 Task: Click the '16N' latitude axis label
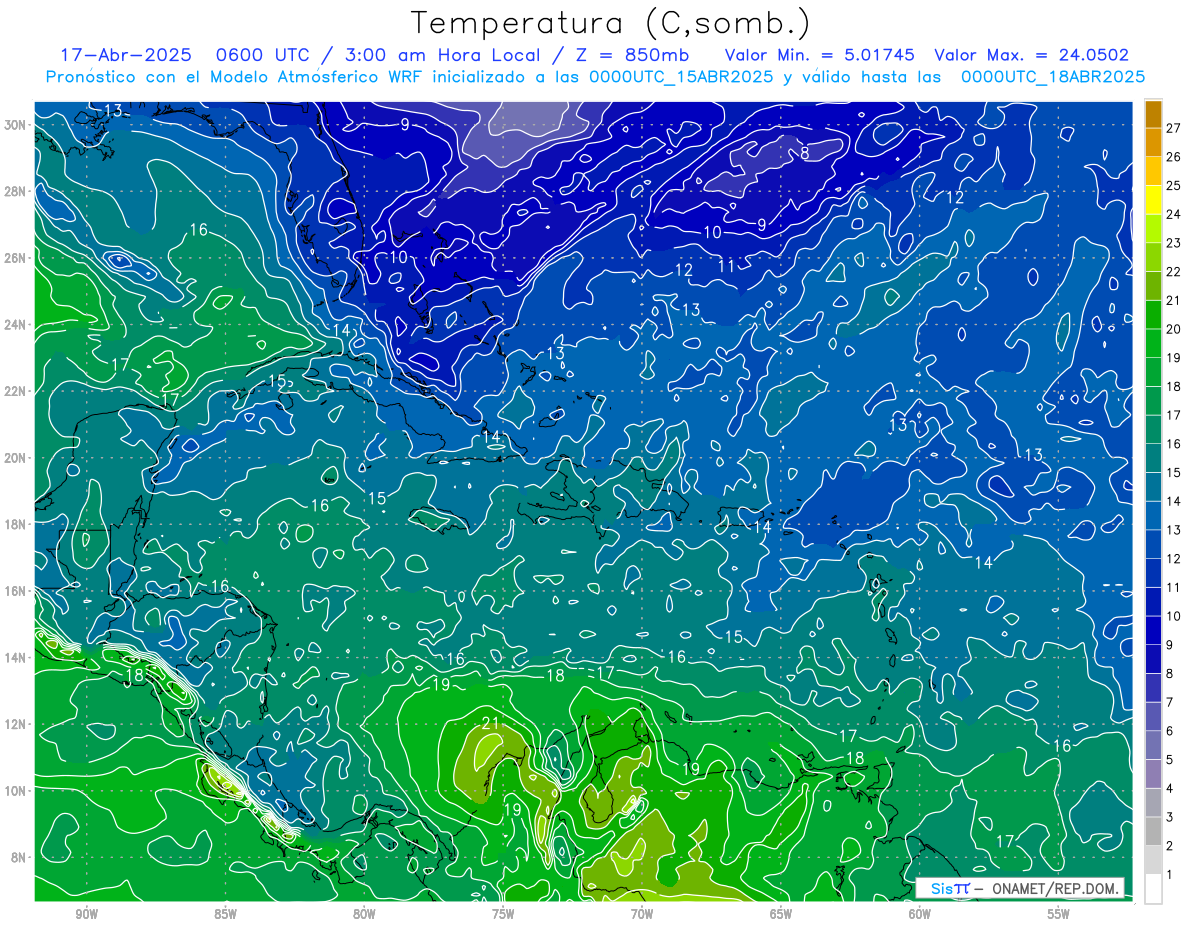coord(16,591)
